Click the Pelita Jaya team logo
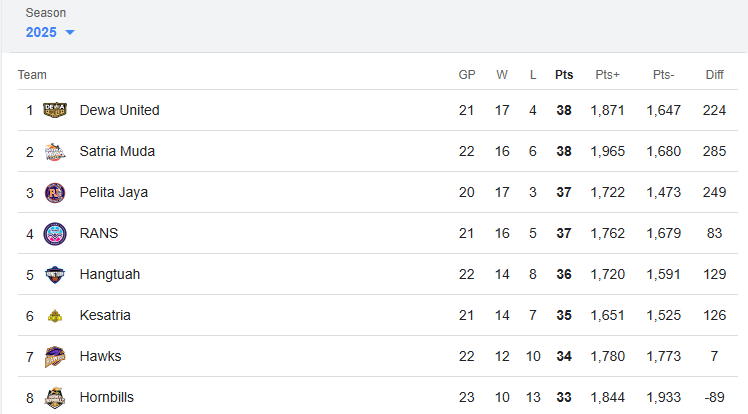This screenshot has height=414, width=748. (55, 193)
